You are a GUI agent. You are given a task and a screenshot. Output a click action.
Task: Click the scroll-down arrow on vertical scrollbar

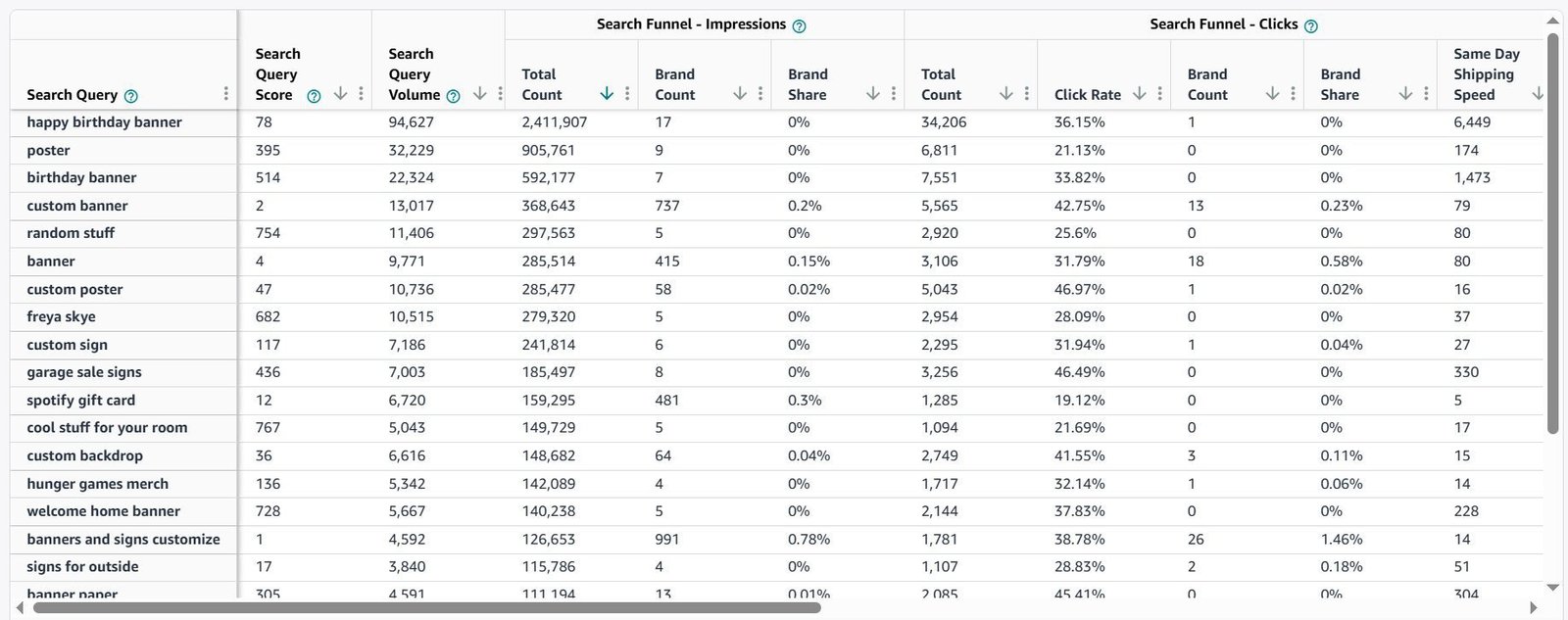1552,588
